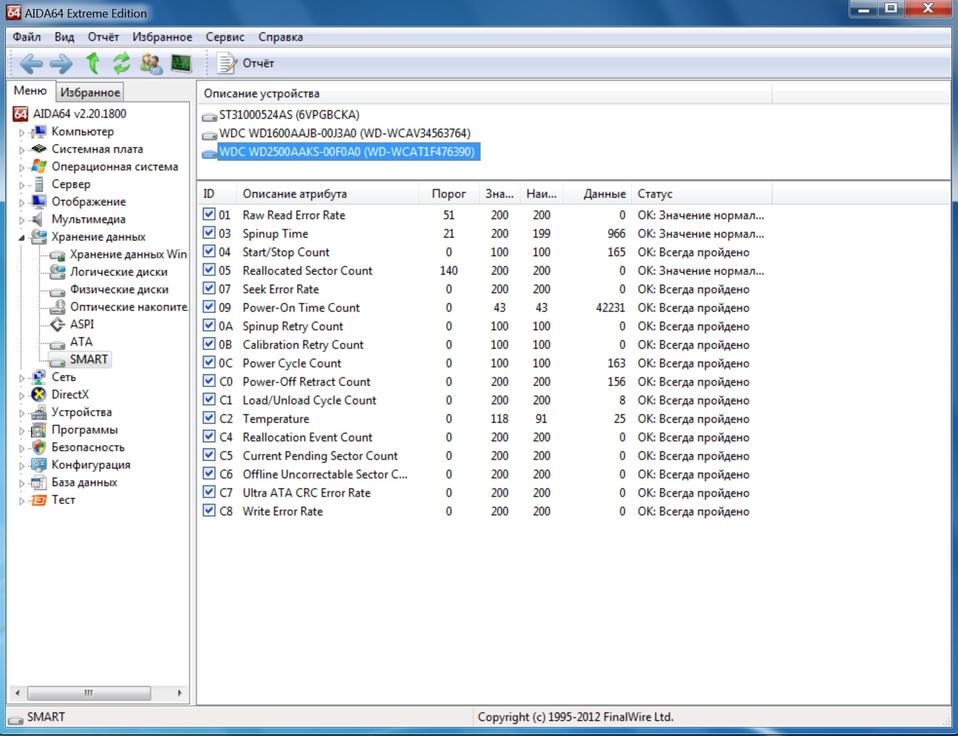Sort by Порог column header

click(x=448, y=194)
